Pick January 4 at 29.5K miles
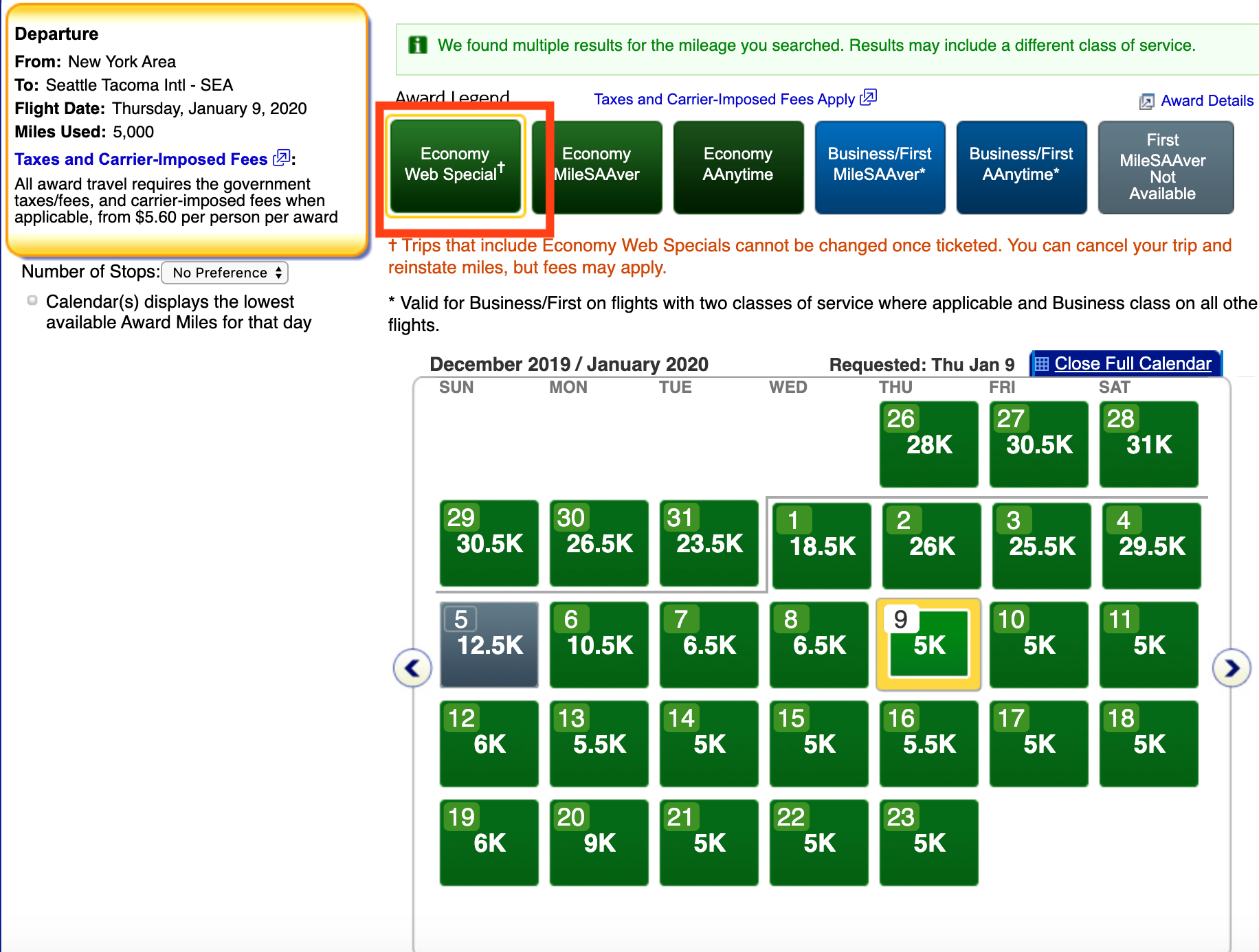The width and height of the screenshot is (1259, 952). 1151,546
